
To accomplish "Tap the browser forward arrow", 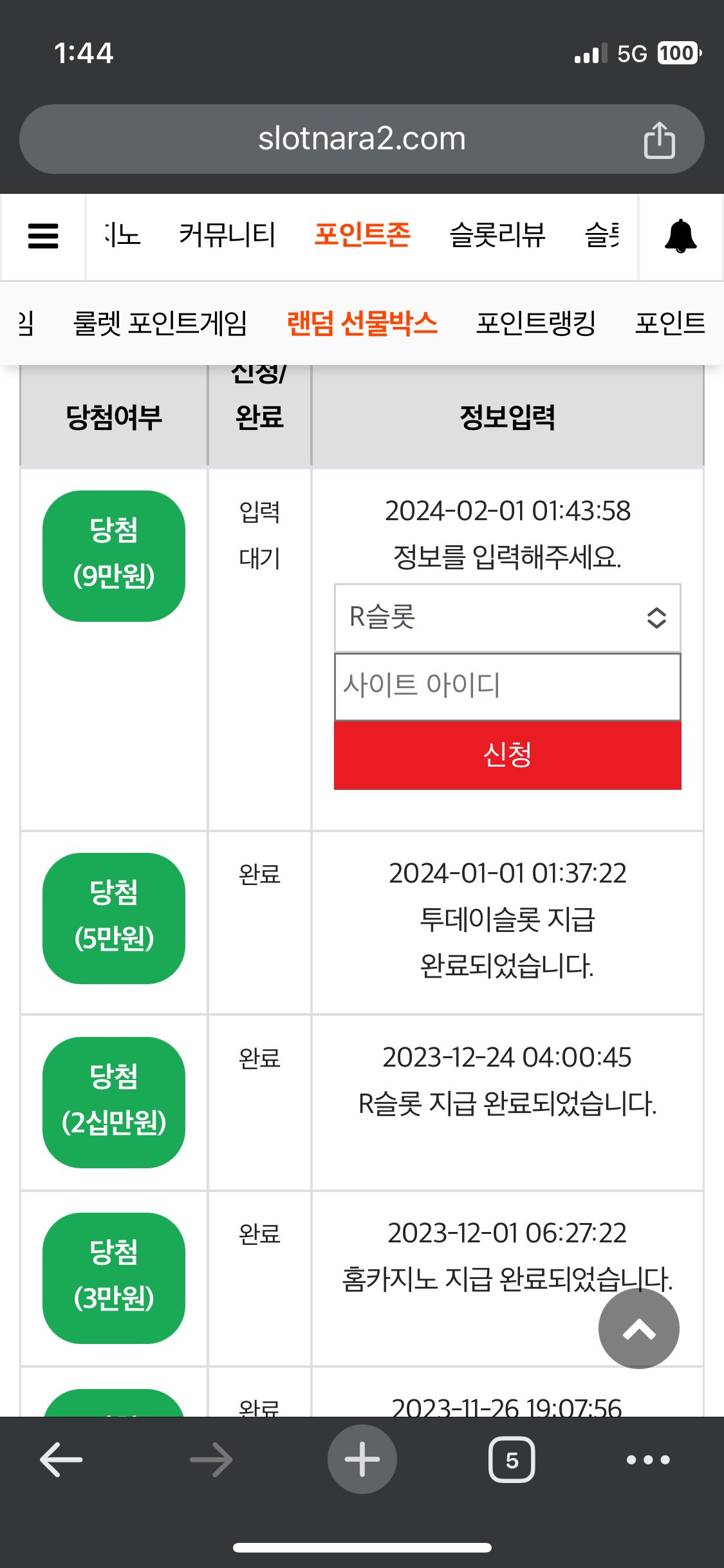I will 211,1459.
